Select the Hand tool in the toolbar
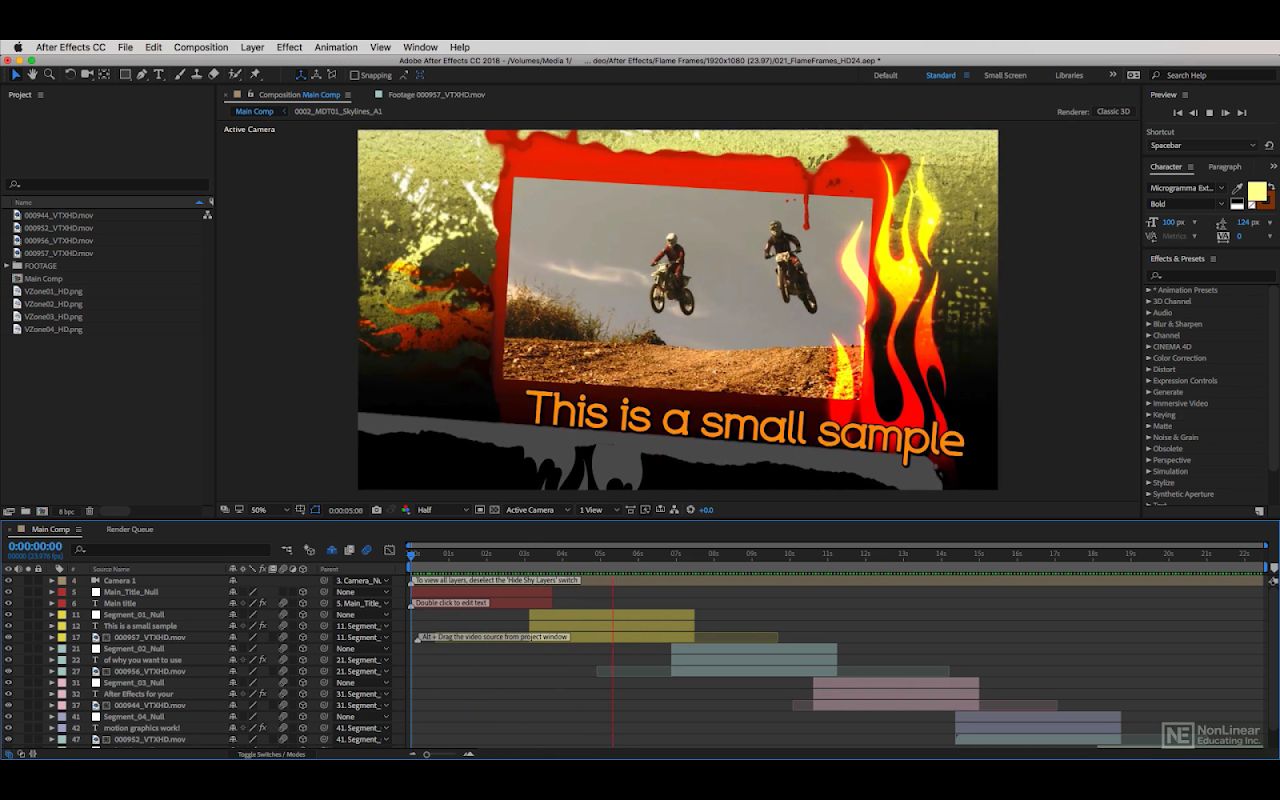 (32, 75)
